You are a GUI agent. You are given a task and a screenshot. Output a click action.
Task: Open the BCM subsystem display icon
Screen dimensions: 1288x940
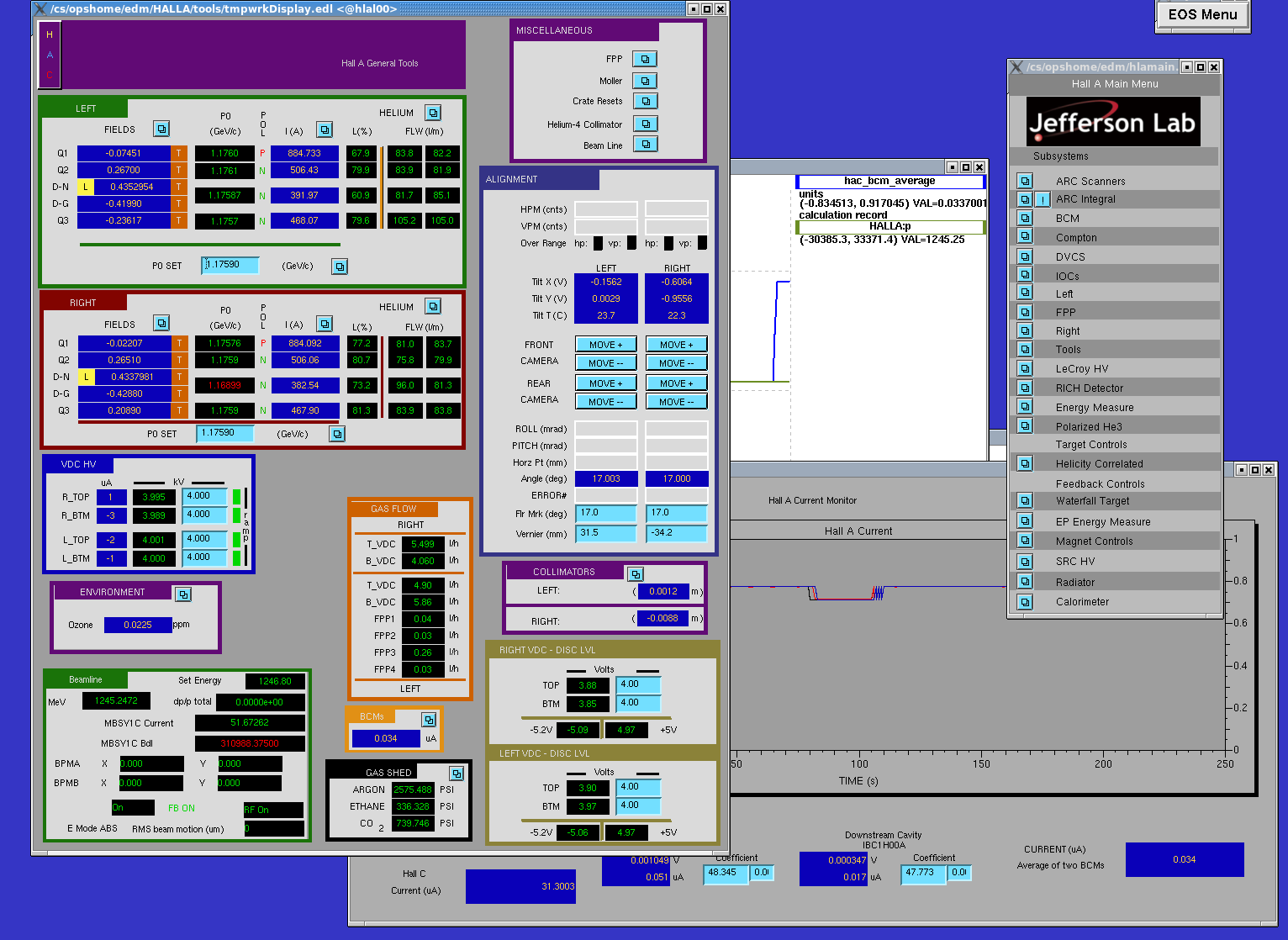[1025, 218]
